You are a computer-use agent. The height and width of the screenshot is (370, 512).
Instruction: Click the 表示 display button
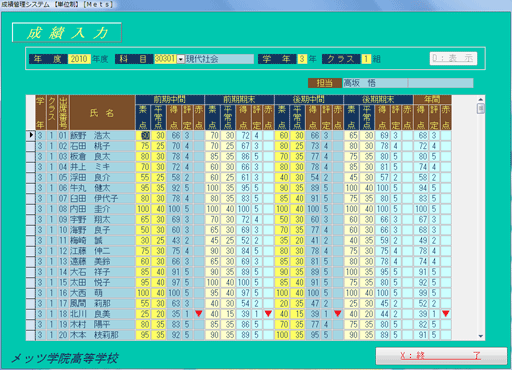(453, 58)
